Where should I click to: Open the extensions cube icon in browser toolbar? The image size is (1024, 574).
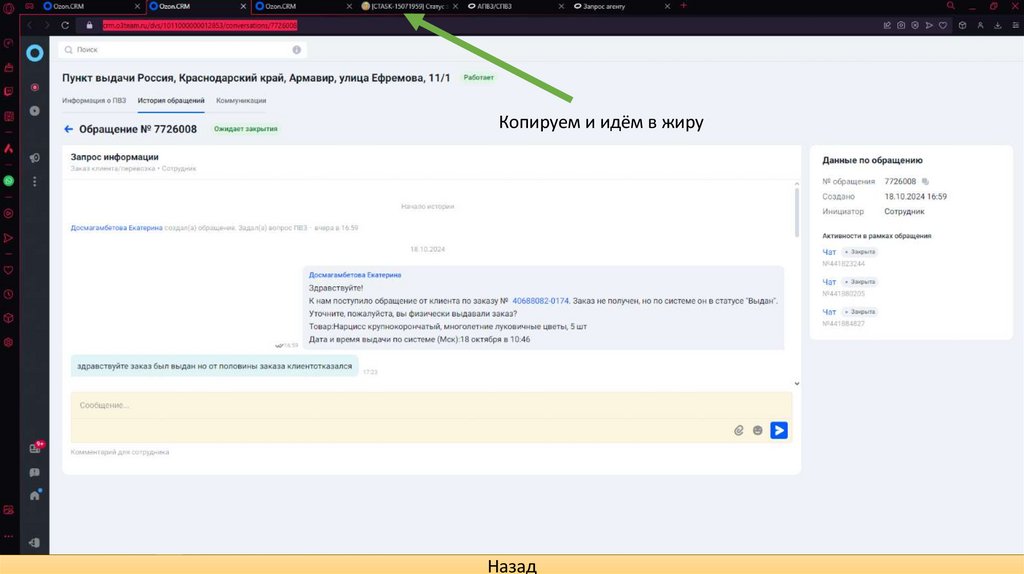point(963,25)
